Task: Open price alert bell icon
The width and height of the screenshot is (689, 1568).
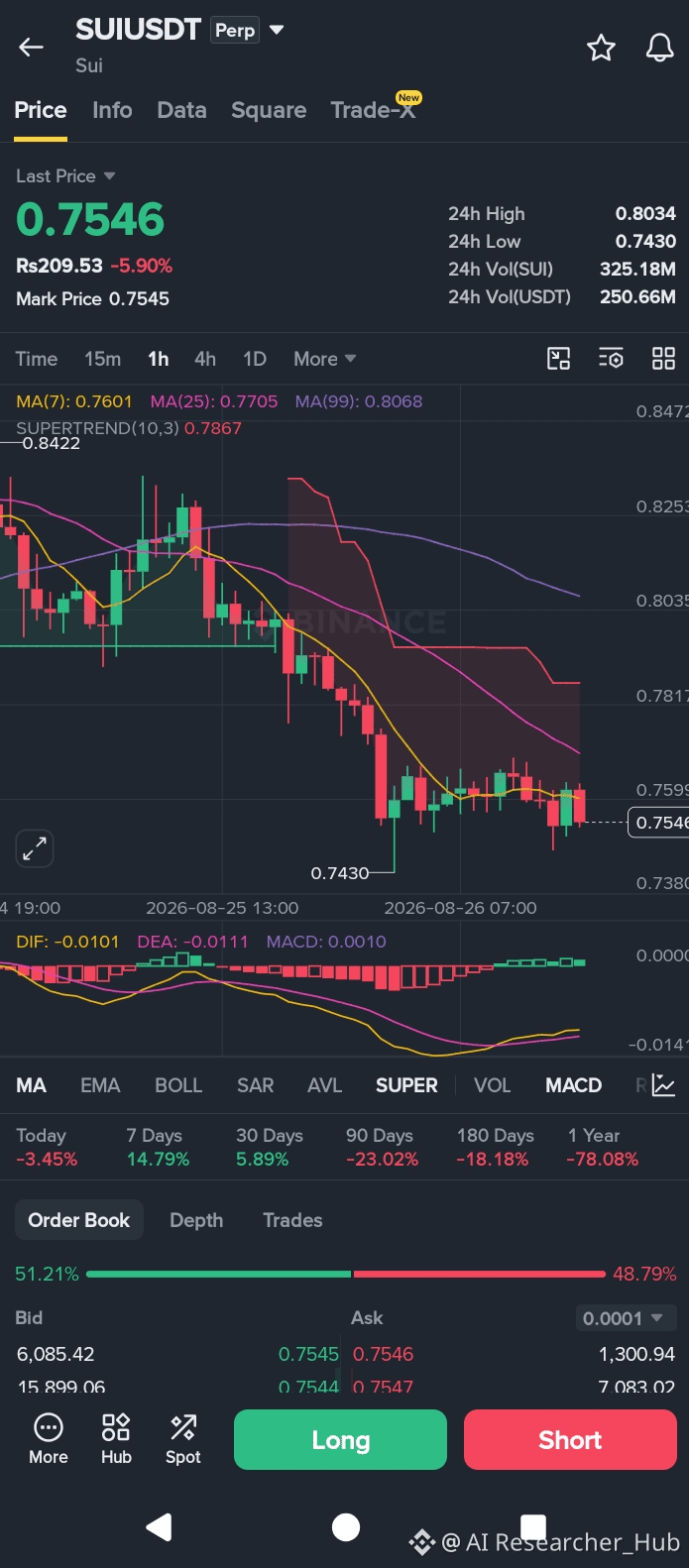Action: point(659,48)
